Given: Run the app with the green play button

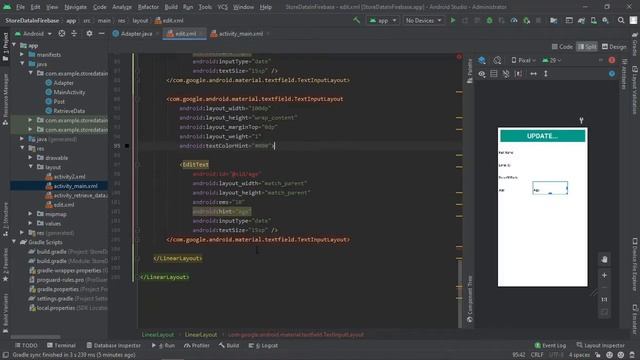Looking at the screenshot, I should (453, 20).
